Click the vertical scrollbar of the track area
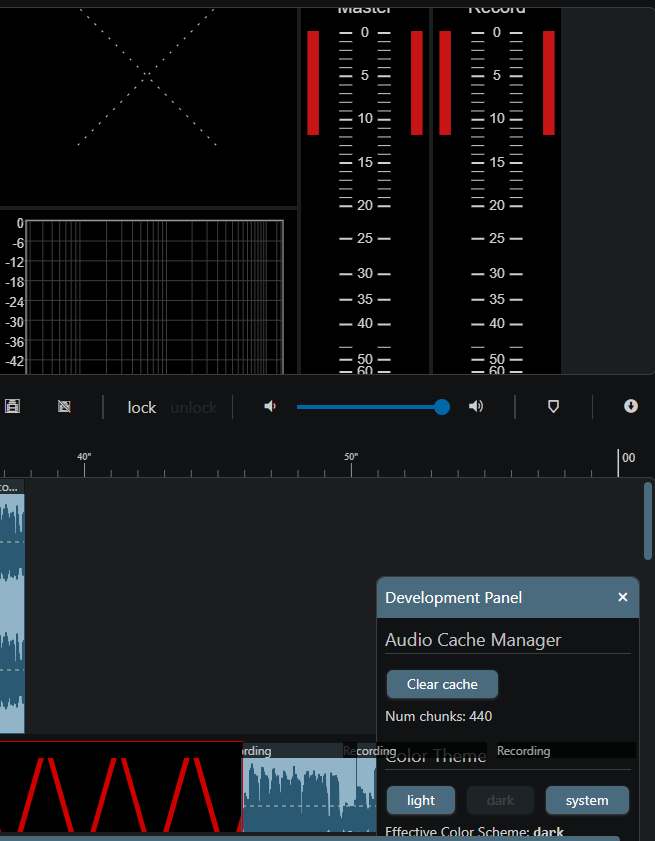The height and width of the screenshot is (841, 655). coord(648,521)
